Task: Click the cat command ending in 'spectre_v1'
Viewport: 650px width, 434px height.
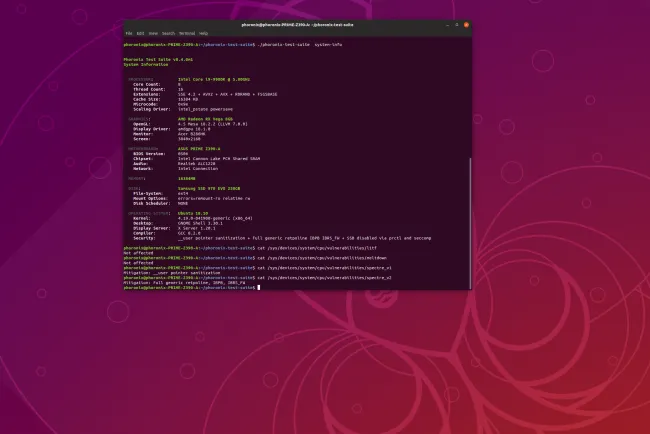Action: 325,268
